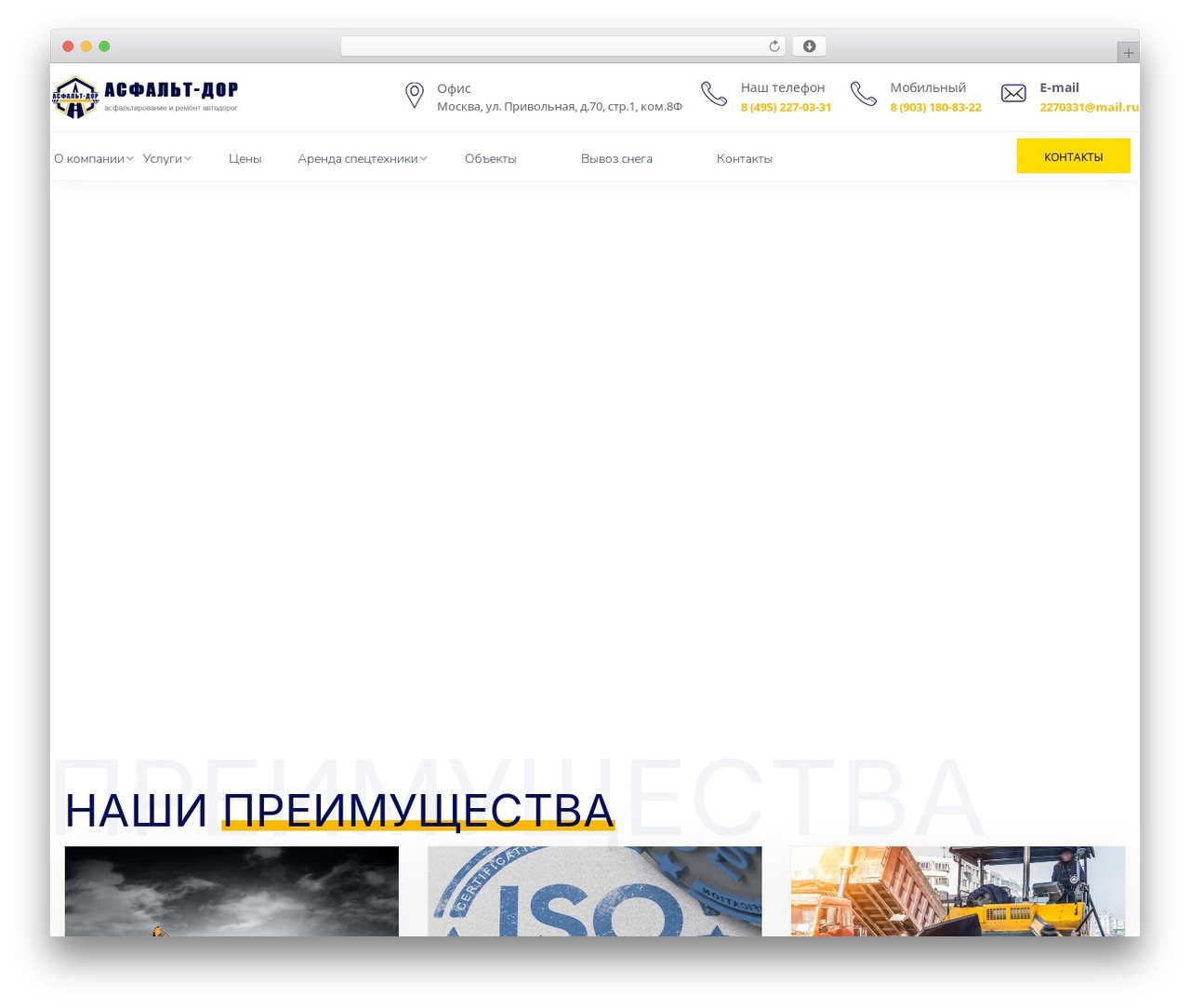The width and height of the screenshot is (1190, 1008).
Task: Click the office address Москва, ул. Привольная text
Action: (x=560, y=107)
